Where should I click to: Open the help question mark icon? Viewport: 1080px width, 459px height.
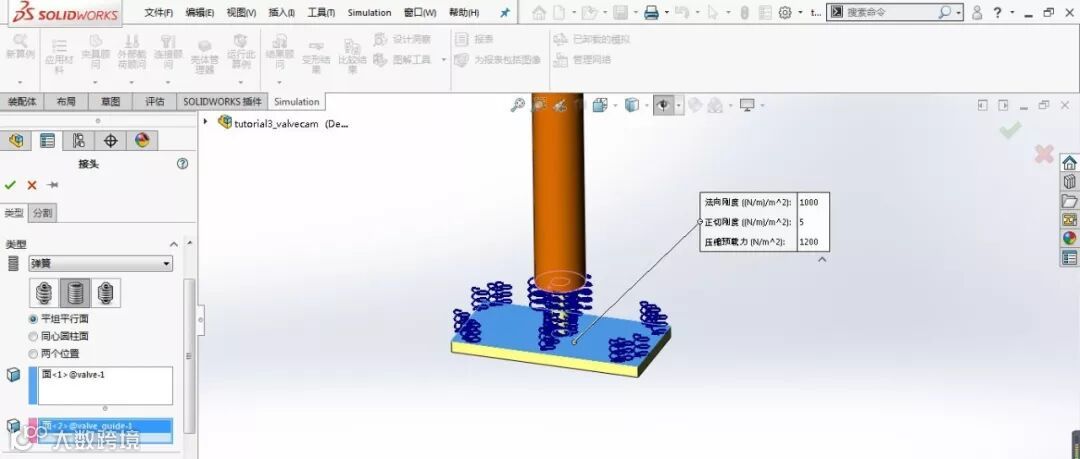997,12
